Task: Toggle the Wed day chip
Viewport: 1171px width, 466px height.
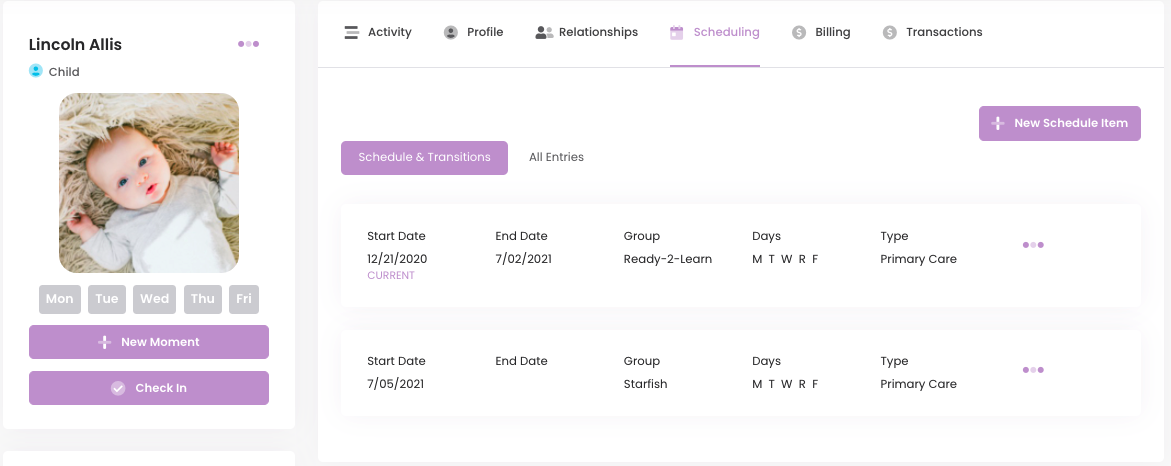Action: (x=155, y=299)
